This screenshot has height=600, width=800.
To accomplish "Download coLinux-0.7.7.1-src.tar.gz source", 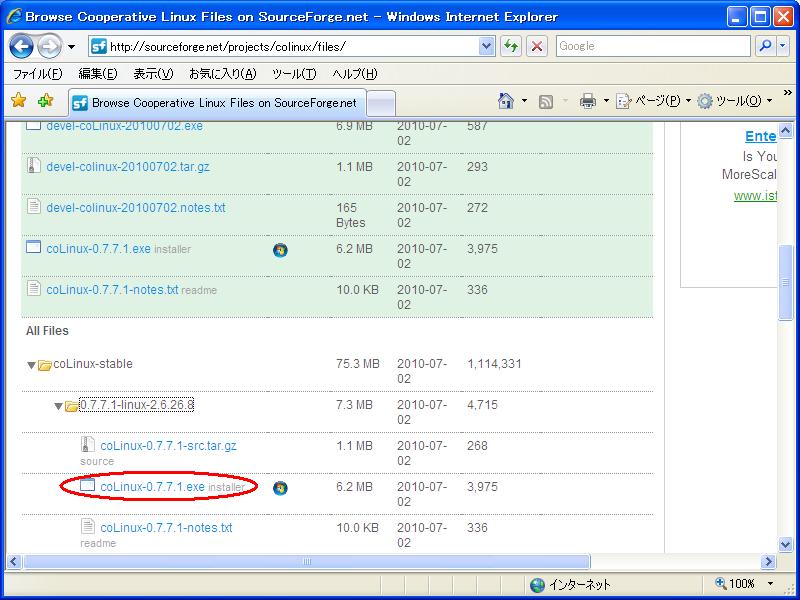I will [168, 445].
